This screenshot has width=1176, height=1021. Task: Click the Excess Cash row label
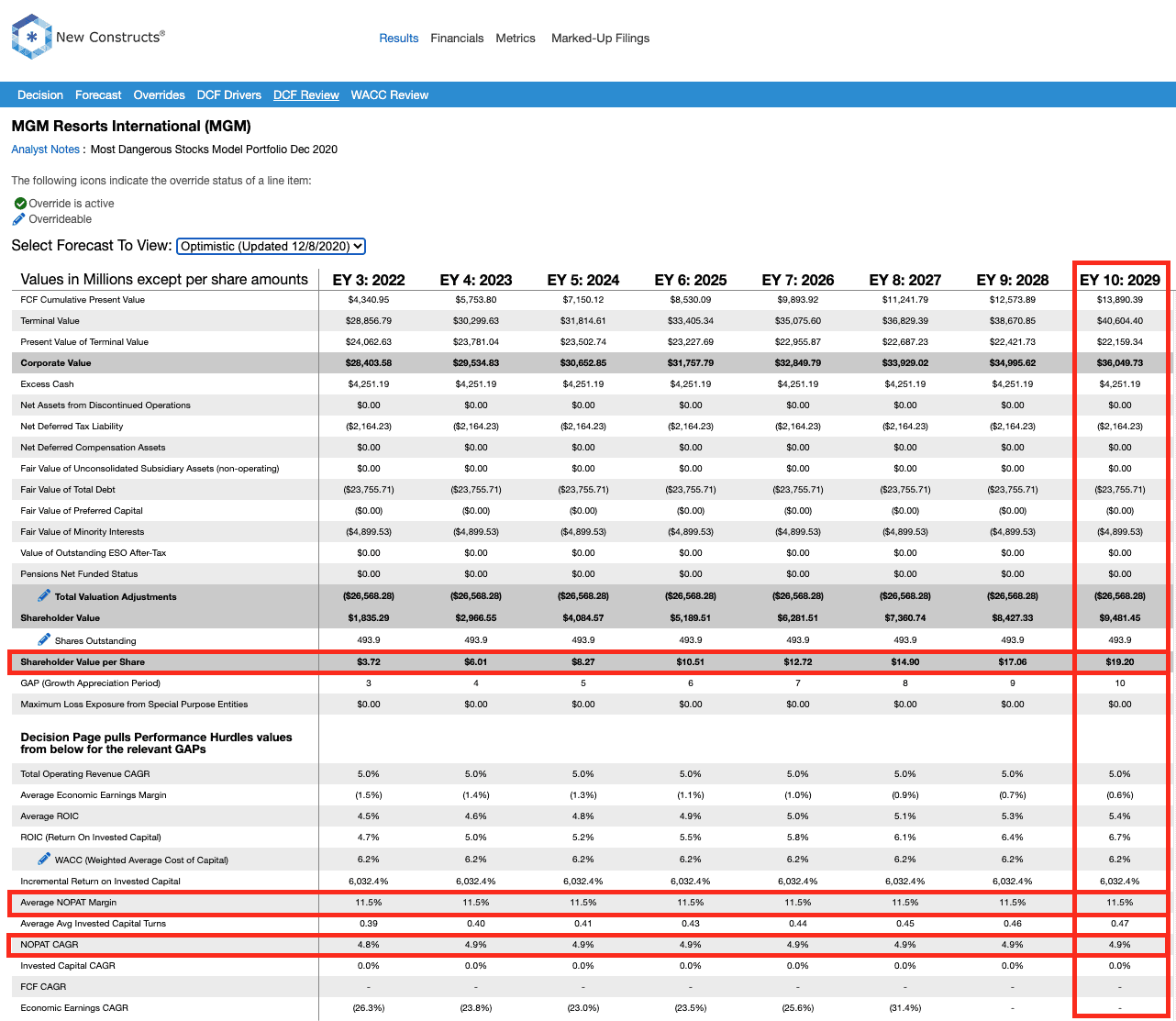point(47,384)
